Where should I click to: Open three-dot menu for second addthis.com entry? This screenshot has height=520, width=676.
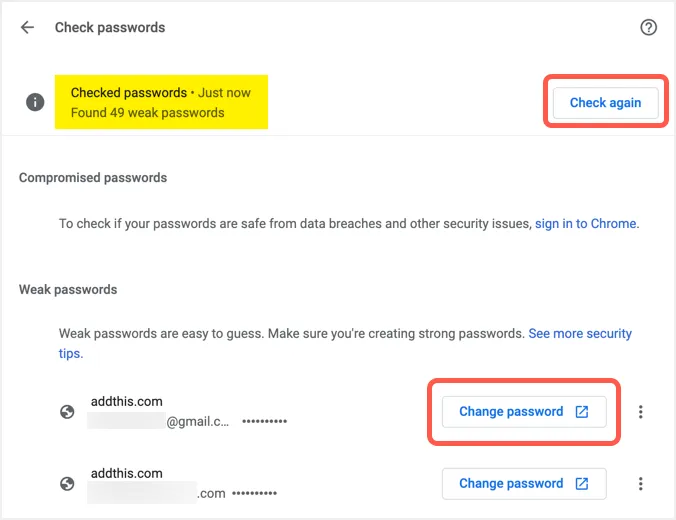[641, 483]
